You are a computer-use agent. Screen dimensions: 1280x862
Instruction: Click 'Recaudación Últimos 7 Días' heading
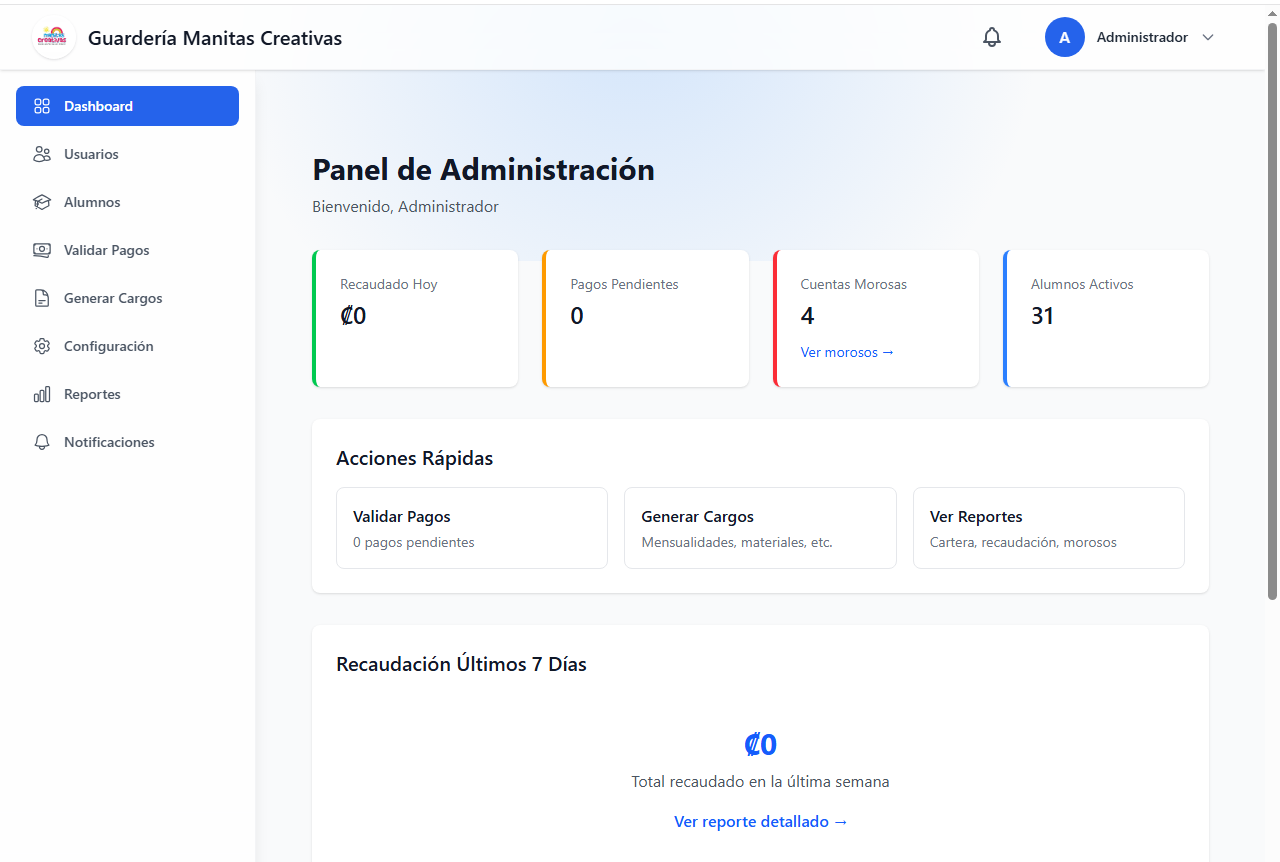coord(461,664)
